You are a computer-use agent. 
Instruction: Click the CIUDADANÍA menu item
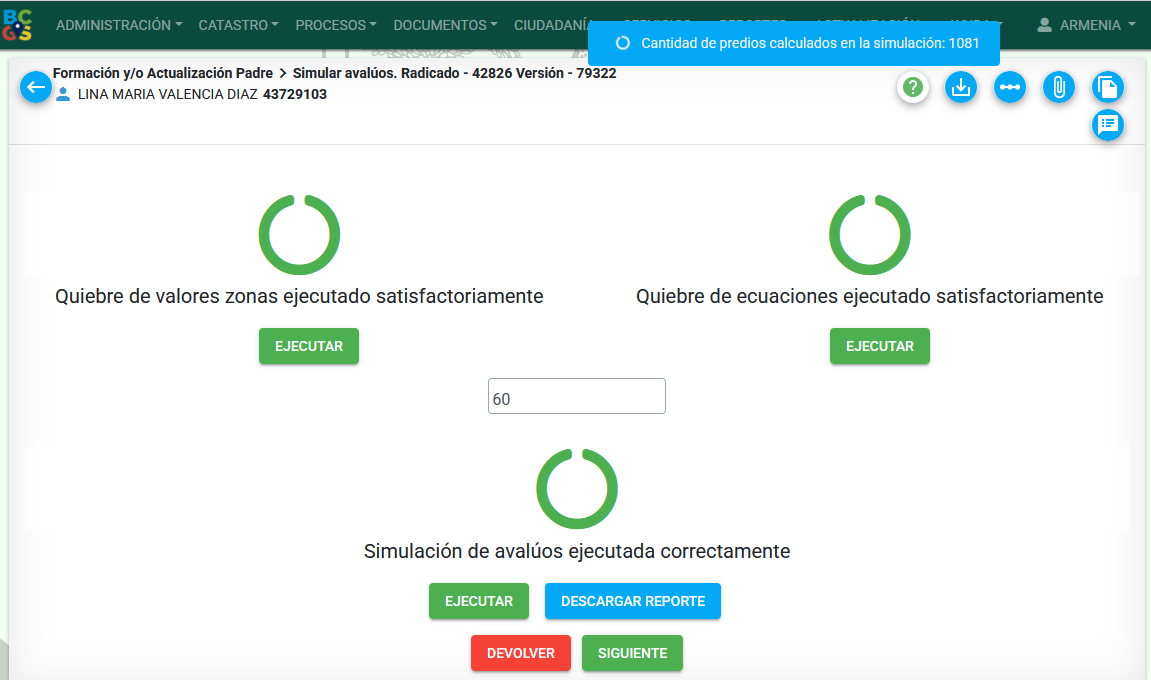tap(551, 25)
